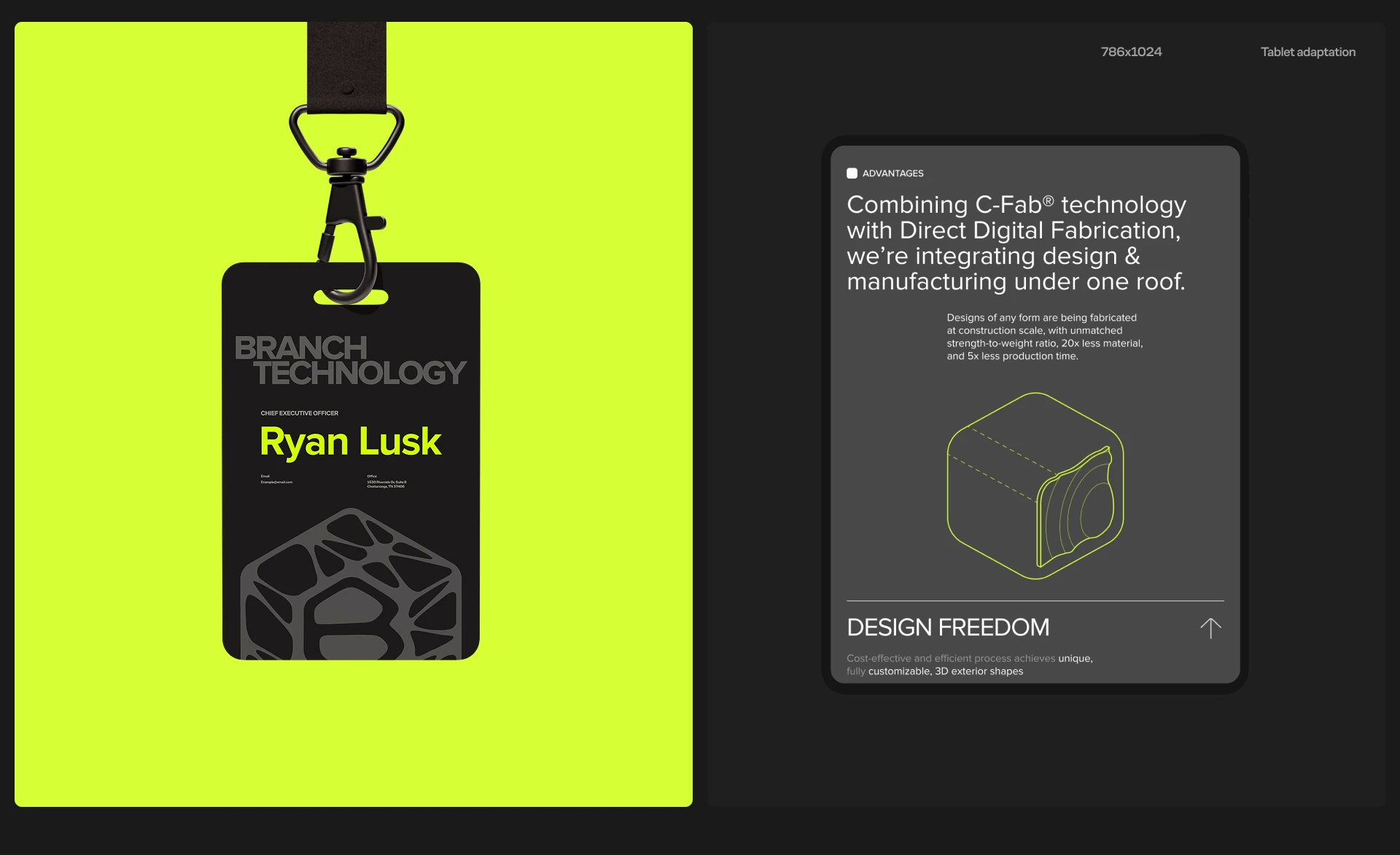Select the Ryan Lusk name text

coord(351,442)
